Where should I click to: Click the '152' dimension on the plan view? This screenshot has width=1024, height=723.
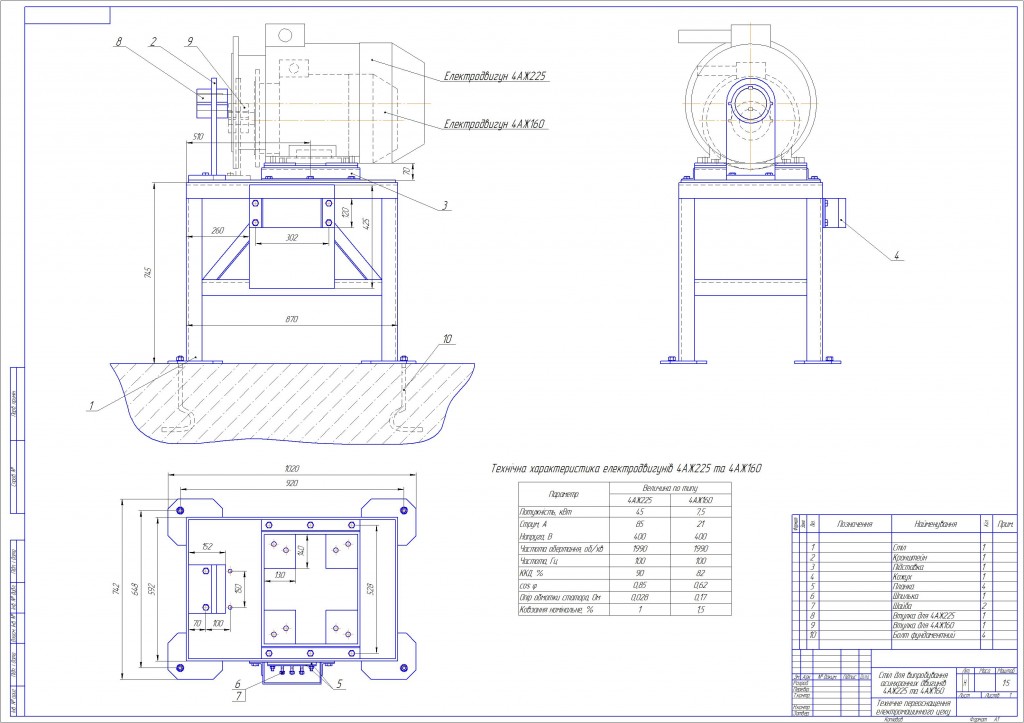207,547
